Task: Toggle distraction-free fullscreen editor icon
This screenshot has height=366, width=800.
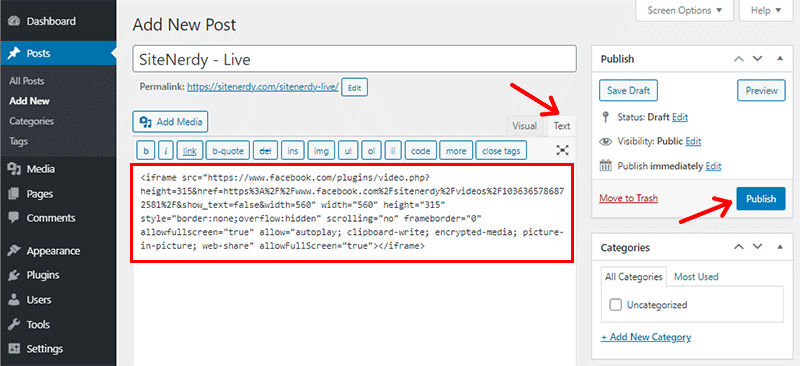Action: click(x=562, y=150)
